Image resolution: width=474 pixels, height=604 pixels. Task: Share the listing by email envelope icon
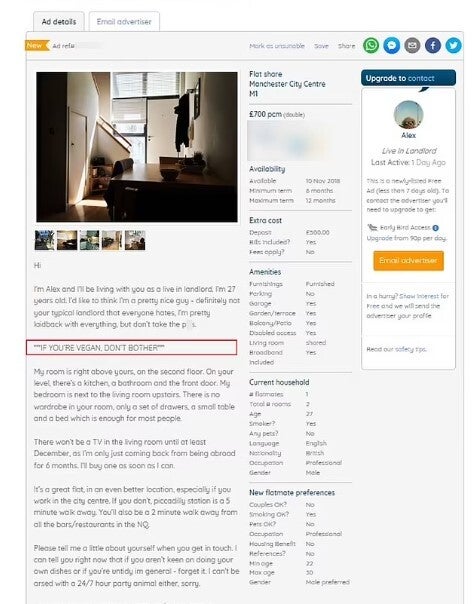coord(412,46)
